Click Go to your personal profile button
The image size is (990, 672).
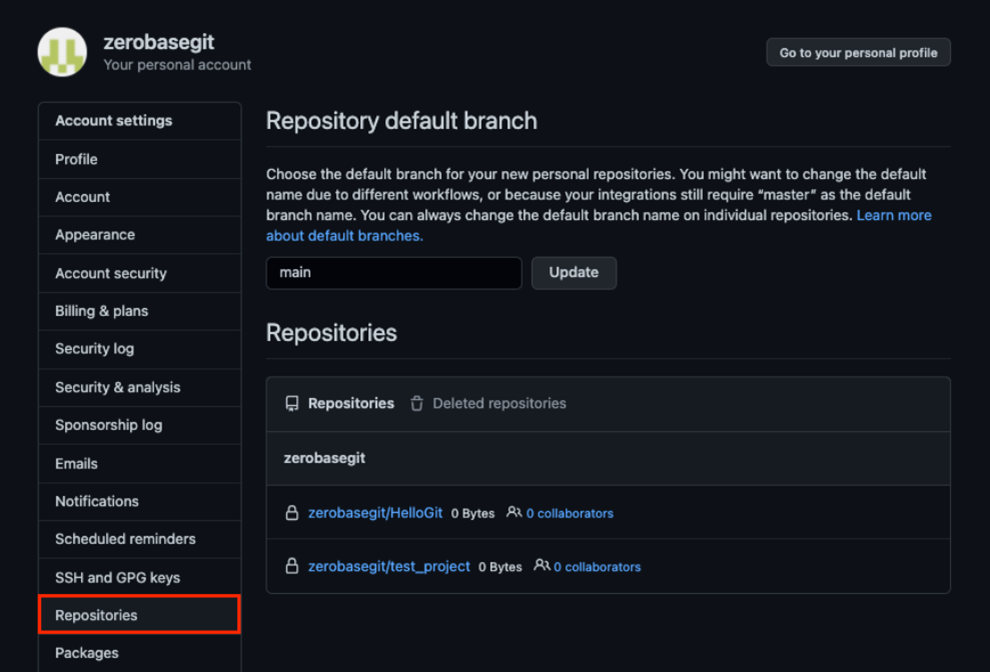point(858,52)
